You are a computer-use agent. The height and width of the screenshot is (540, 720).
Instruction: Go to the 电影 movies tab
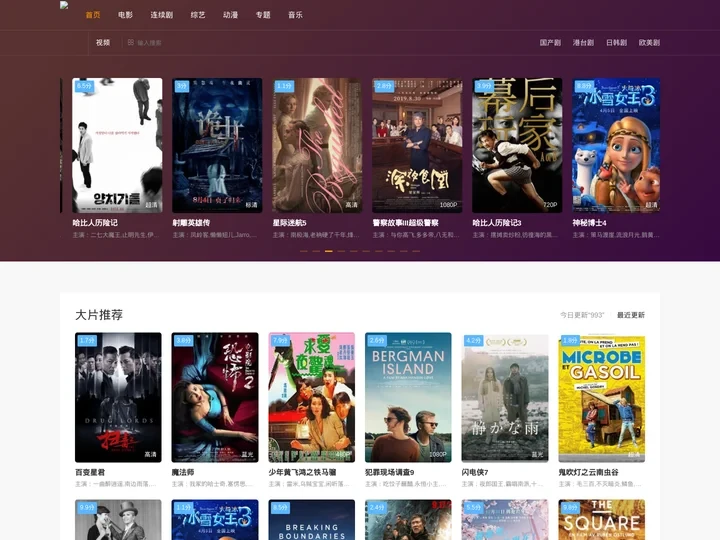(x=125, y=15)
